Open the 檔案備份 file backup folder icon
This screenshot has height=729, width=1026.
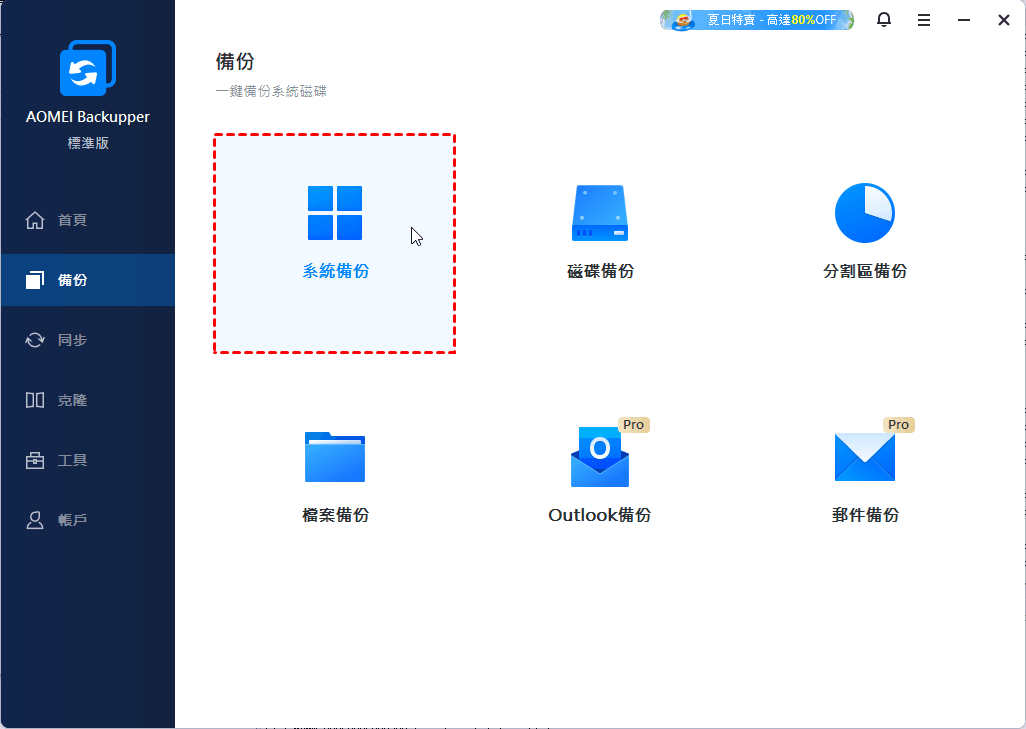coord(335,457)
